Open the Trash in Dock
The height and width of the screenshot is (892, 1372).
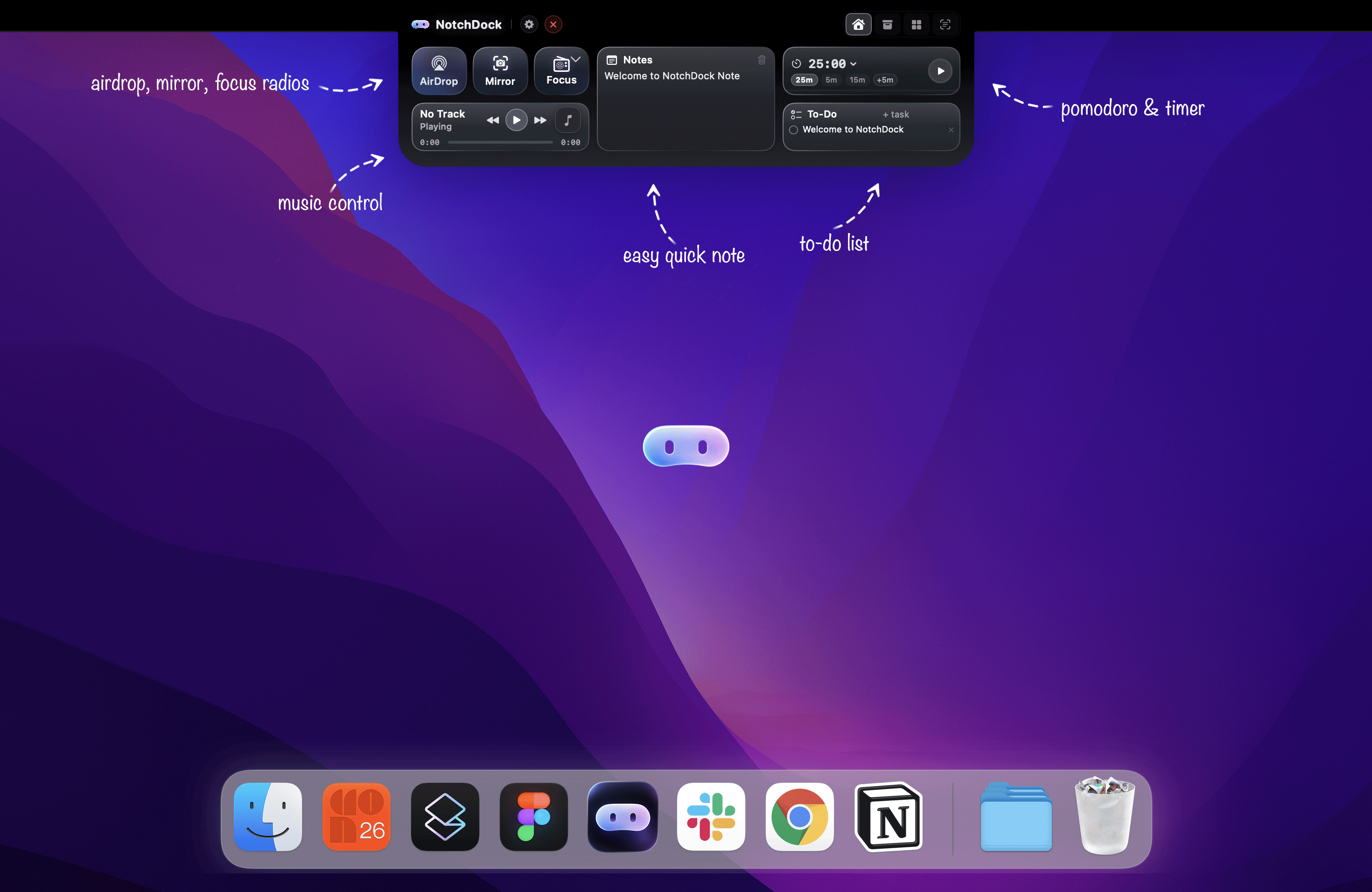1105,815
